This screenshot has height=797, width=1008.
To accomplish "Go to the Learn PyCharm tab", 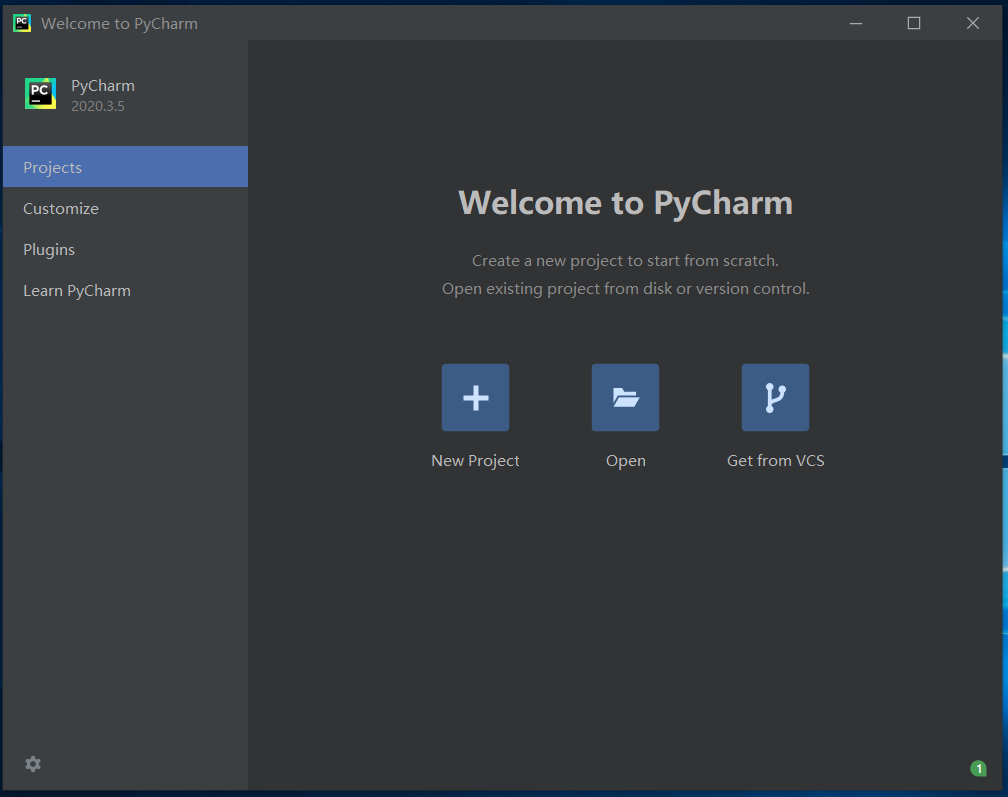I will point(125,291).
